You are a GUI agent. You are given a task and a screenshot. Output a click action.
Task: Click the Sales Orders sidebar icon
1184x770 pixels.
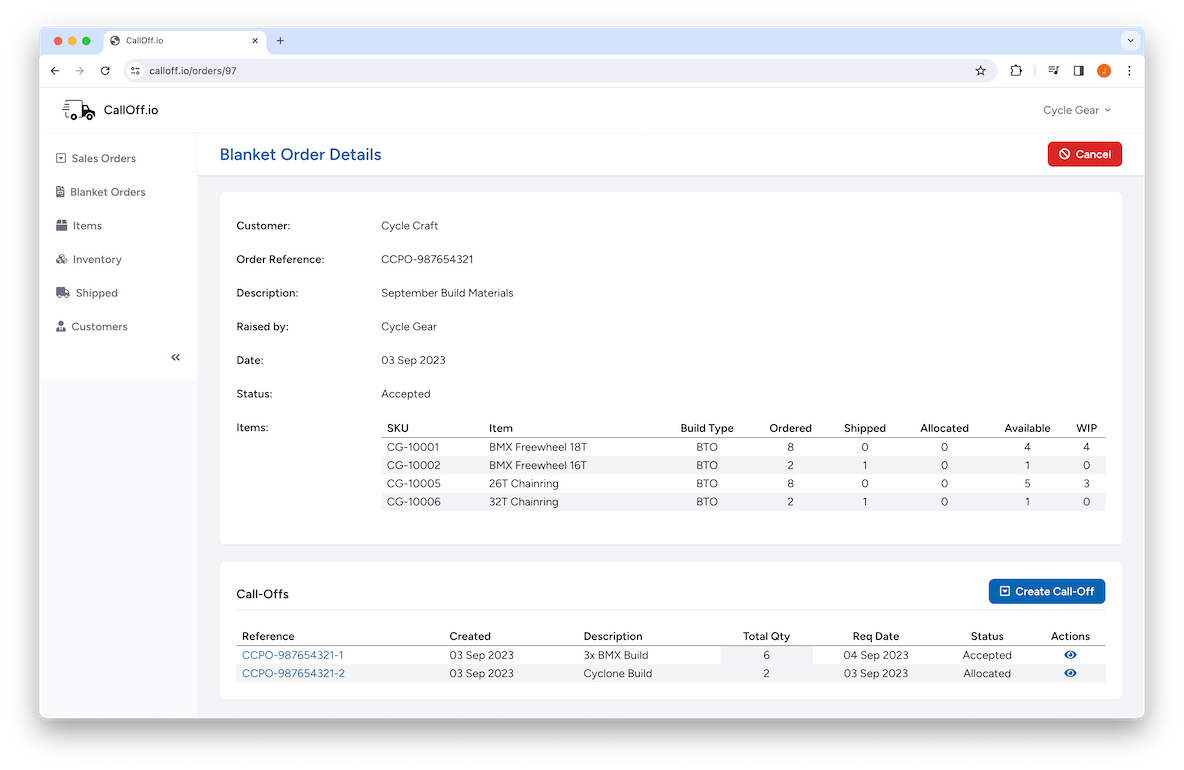pyautogui.click(x=61, y=158)
